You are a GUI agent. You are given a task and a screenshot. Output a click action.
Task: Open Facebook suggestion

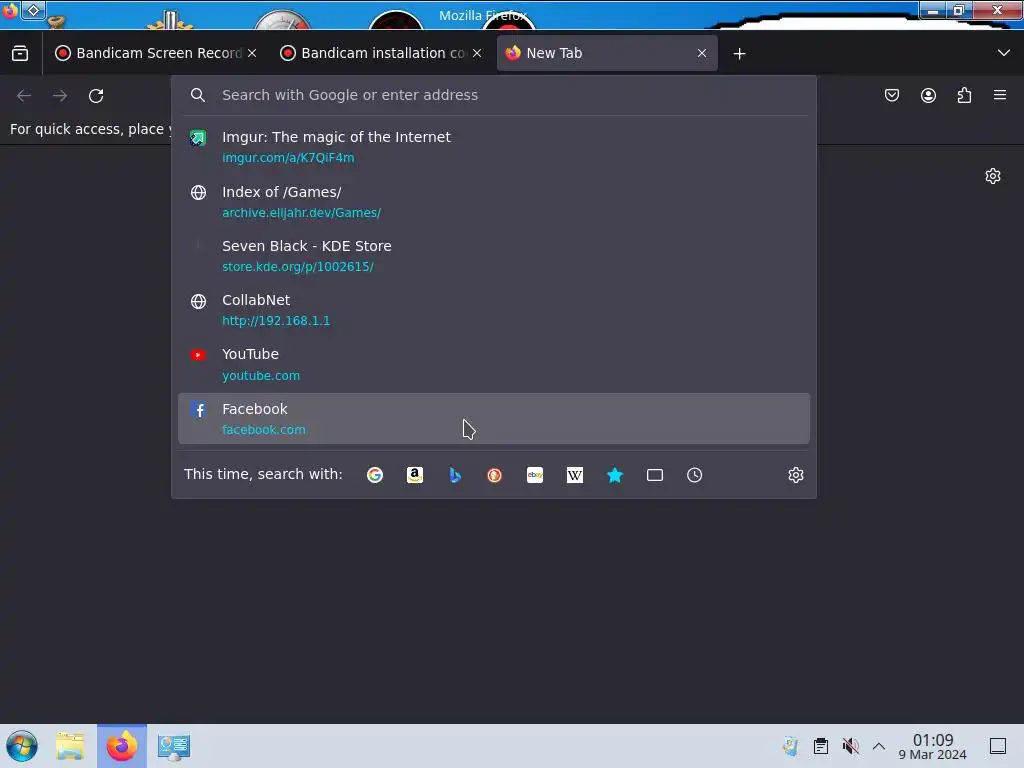[x=494, y=419]
